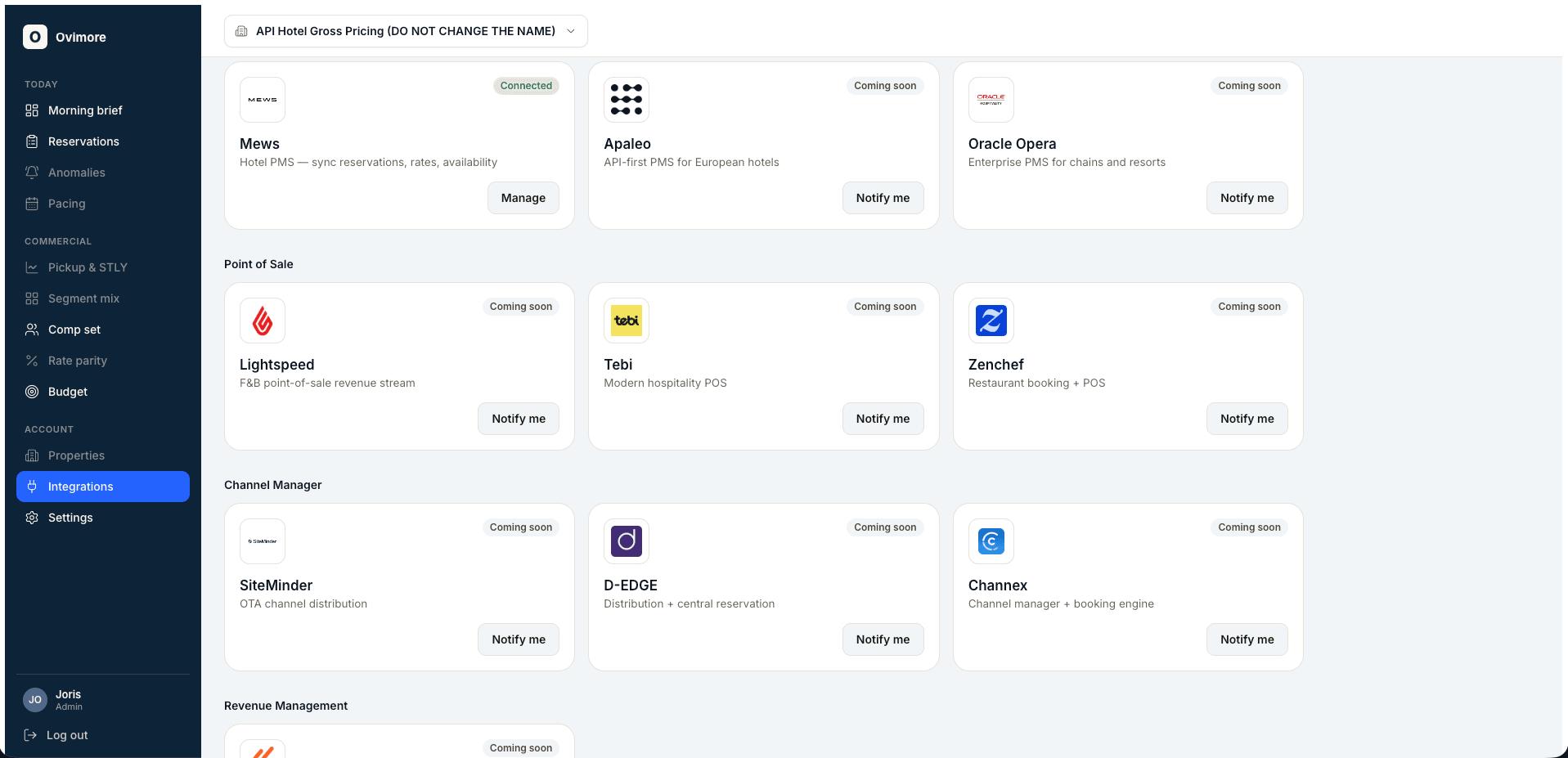Log out of Ovimore

(x=56, y=735)
